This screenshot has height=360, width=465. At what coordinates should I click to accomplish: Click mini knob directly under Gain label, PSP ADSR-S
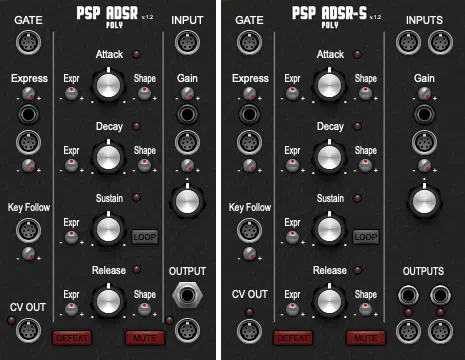point(424,94)
